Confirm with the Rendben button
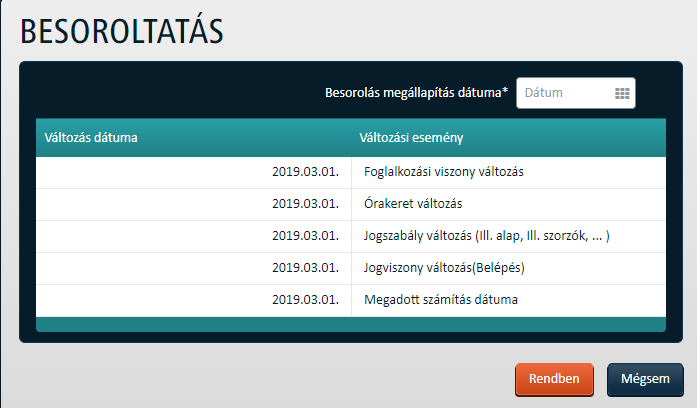697x408 pixels. [554, 379]
